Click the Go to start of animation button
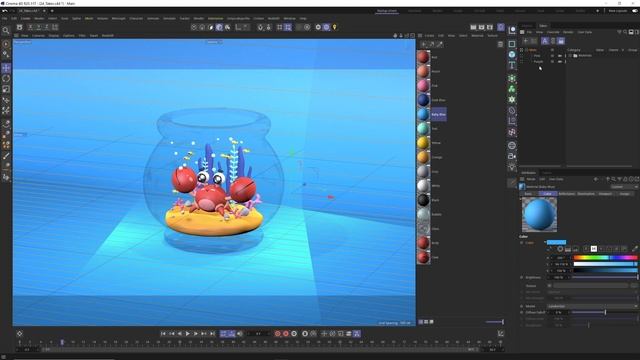This screenshot has width=640, height=360. click(x=163, y=333)
